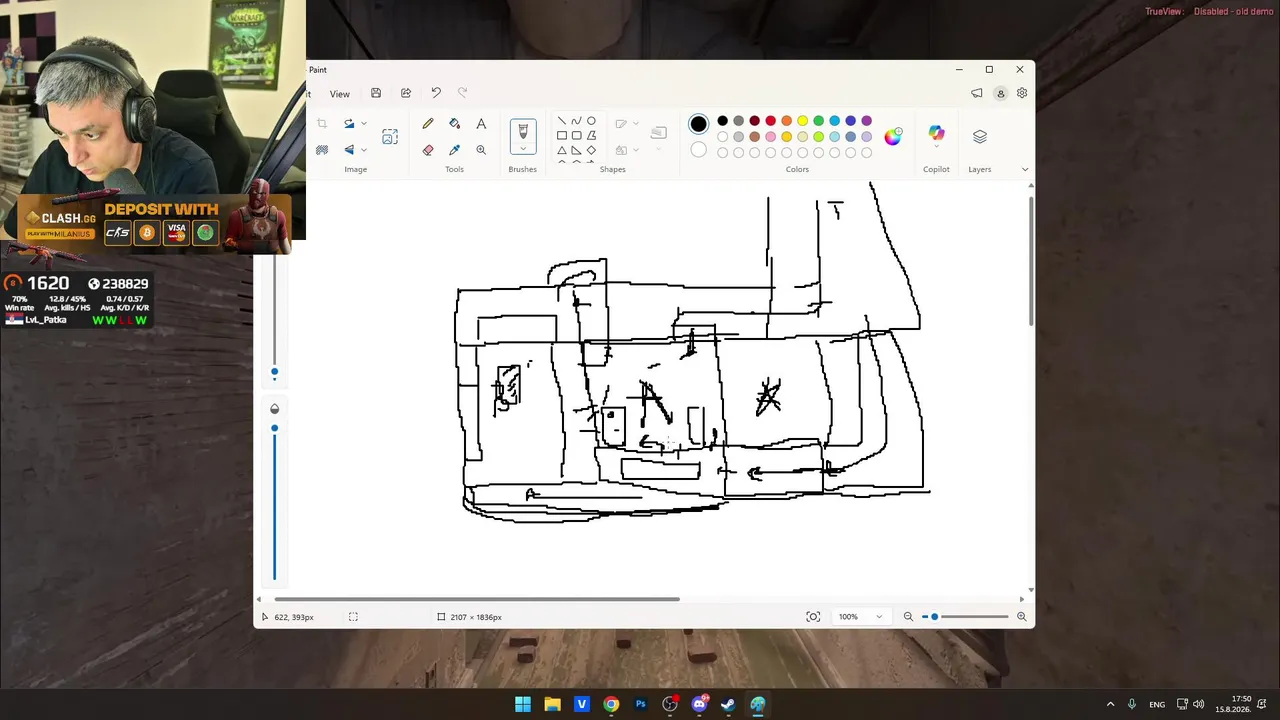This screenshot has width=1280, height=720.
Task: Zoom in with the plus button
Action: (x=1022, y=617)
